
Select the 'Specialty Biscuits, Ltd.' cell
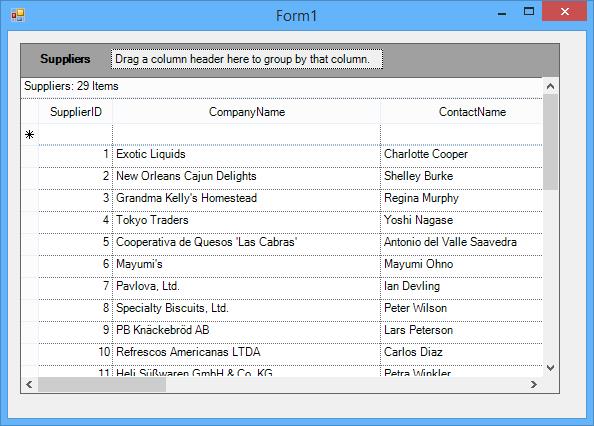[x=247, y=310]
